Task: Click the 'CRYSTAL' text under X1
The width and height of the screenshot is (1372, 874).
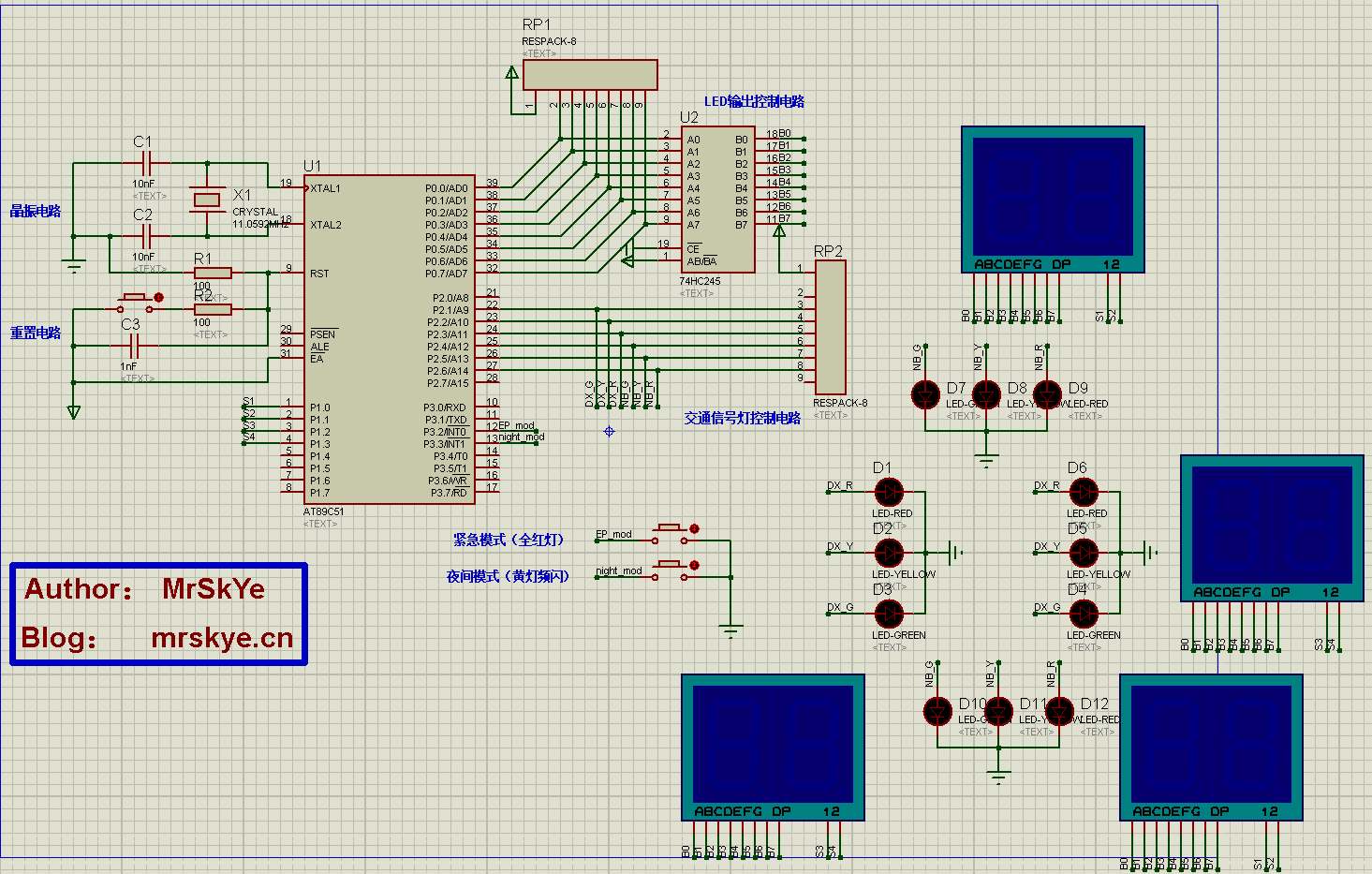Action: click(x=255, y=212)
